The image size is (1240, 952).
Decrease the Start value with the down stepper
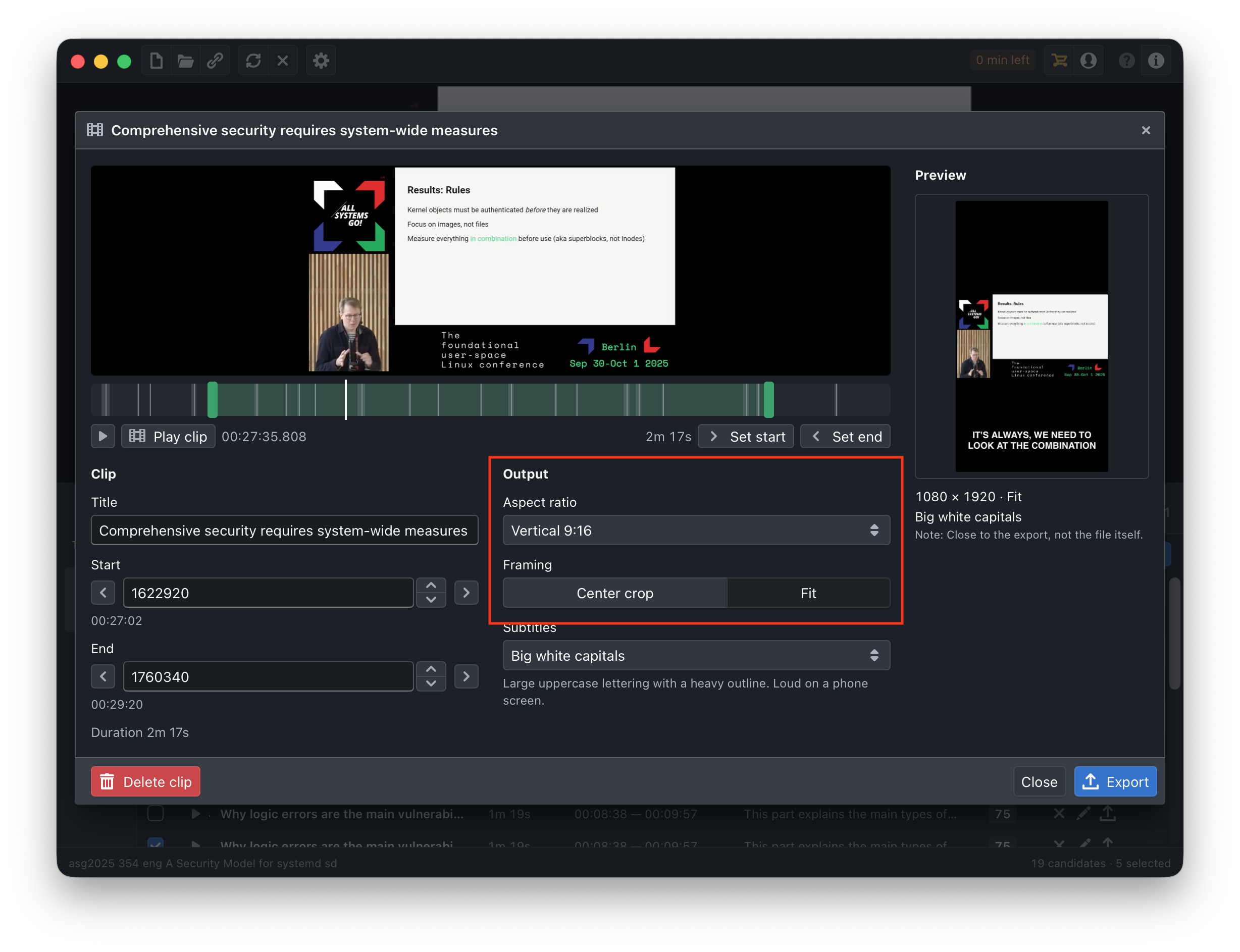[431, 600]
